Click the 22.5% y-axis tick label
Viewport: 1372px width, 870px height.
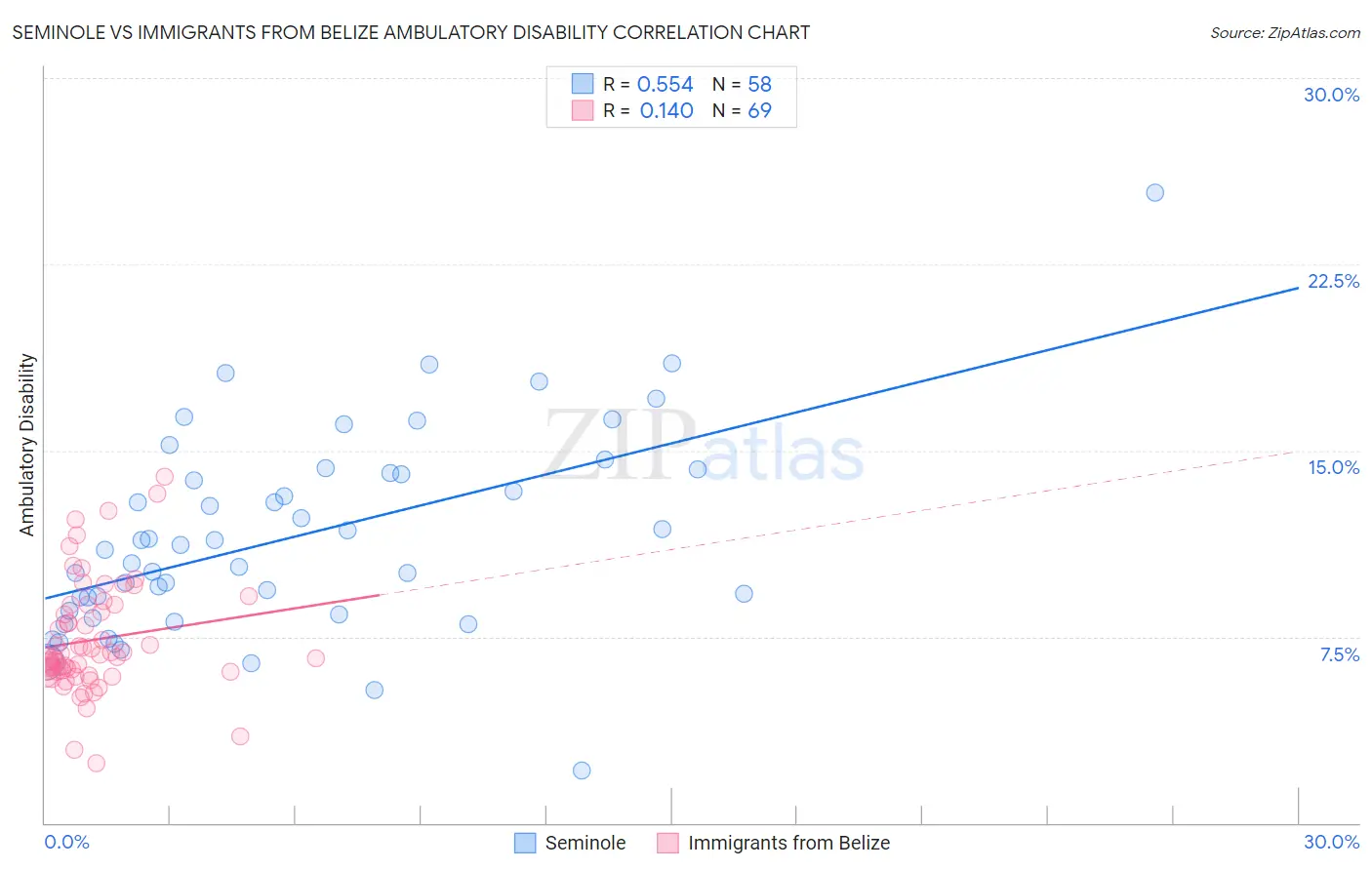[1333, 281]
